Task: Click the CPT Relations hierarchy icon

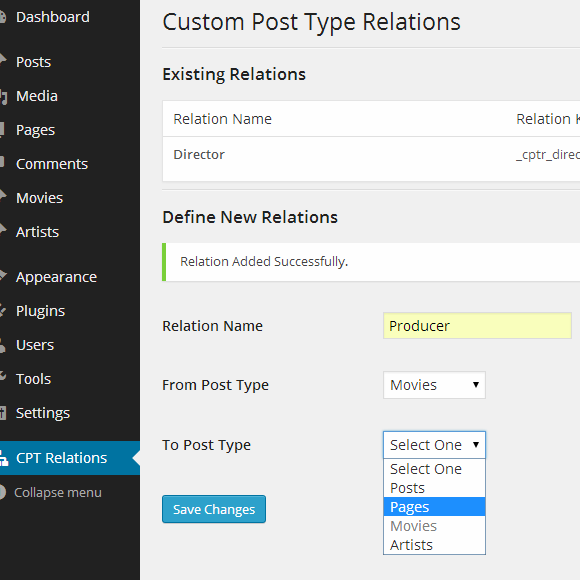Action: point(3,458)
